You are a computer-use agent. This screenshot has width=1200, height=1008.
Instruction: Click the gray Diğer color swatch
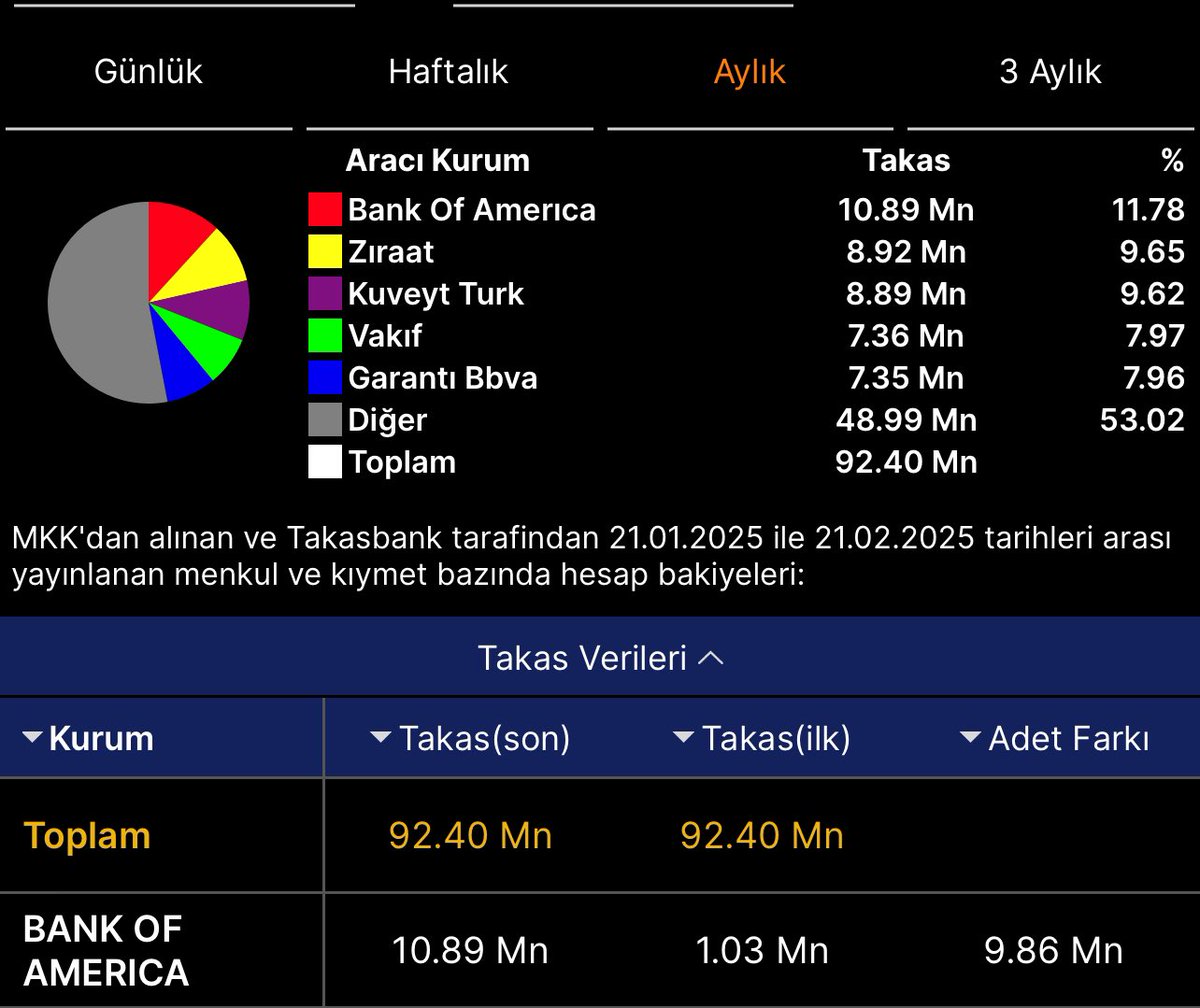[x=325, y=420]
